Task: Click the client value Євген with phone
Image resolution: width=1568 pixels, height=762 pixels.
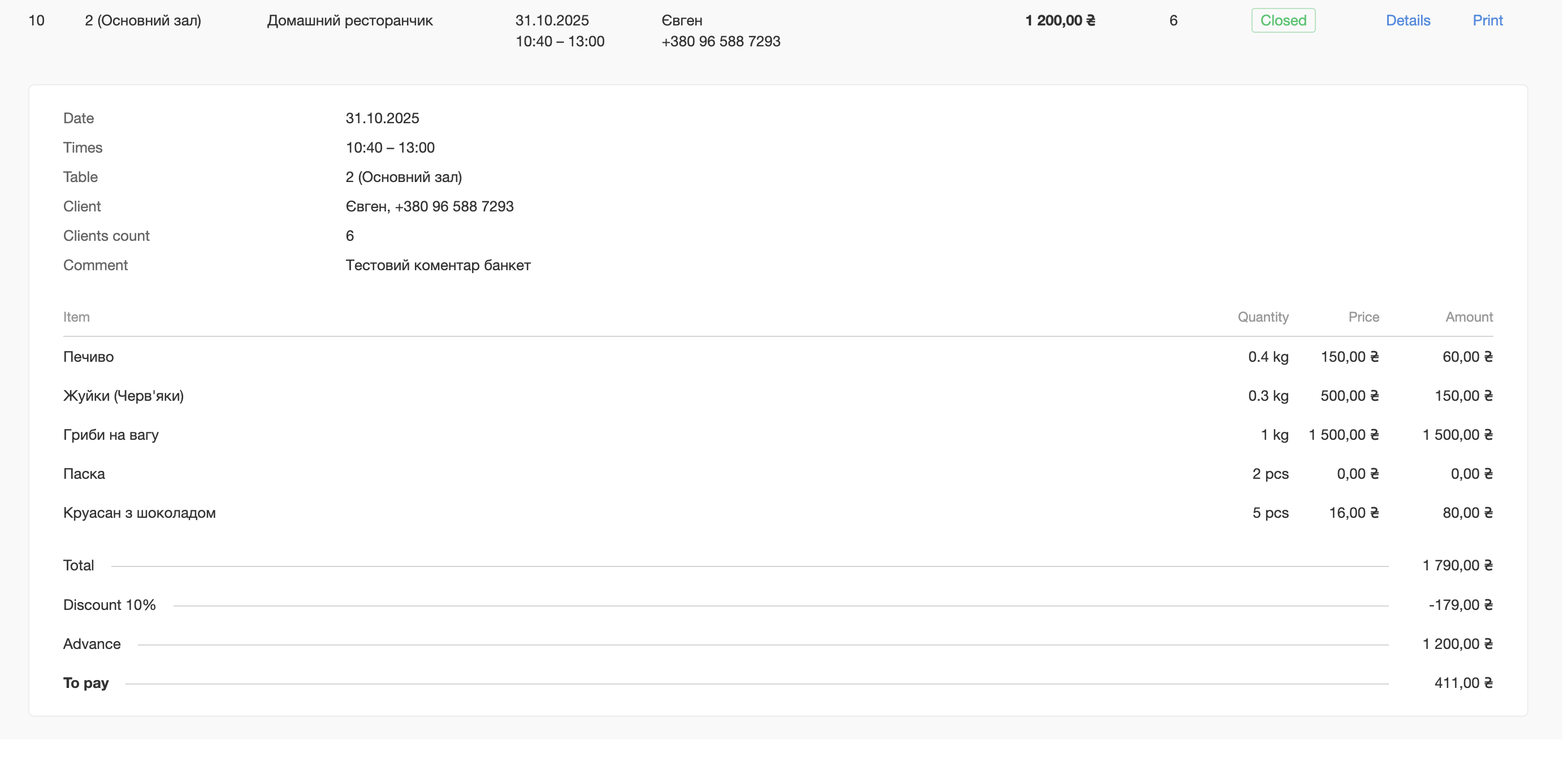Action: click(x=429, y=206)
